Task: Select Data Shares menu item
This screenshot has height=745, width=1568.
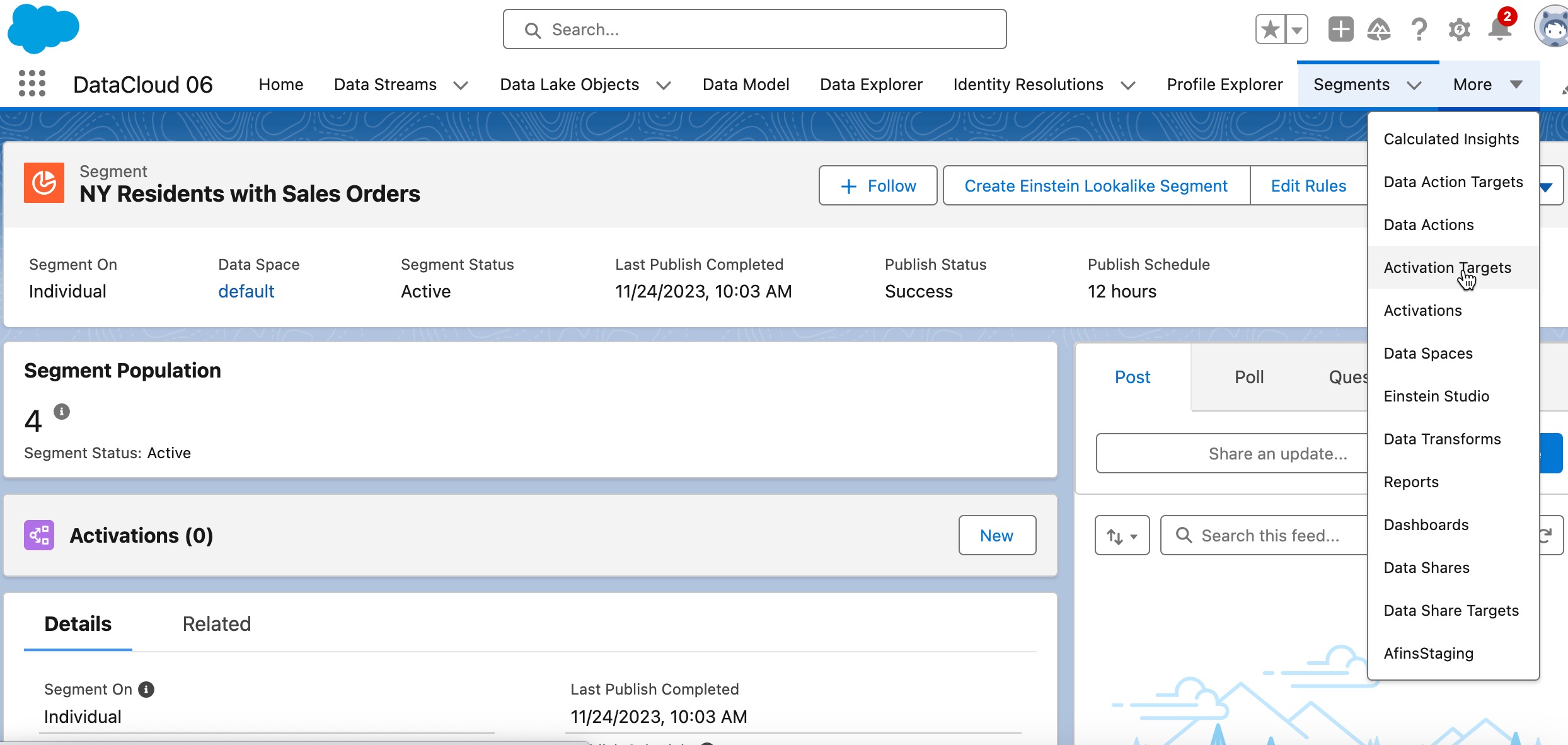Action: [x=1453, y=568]
